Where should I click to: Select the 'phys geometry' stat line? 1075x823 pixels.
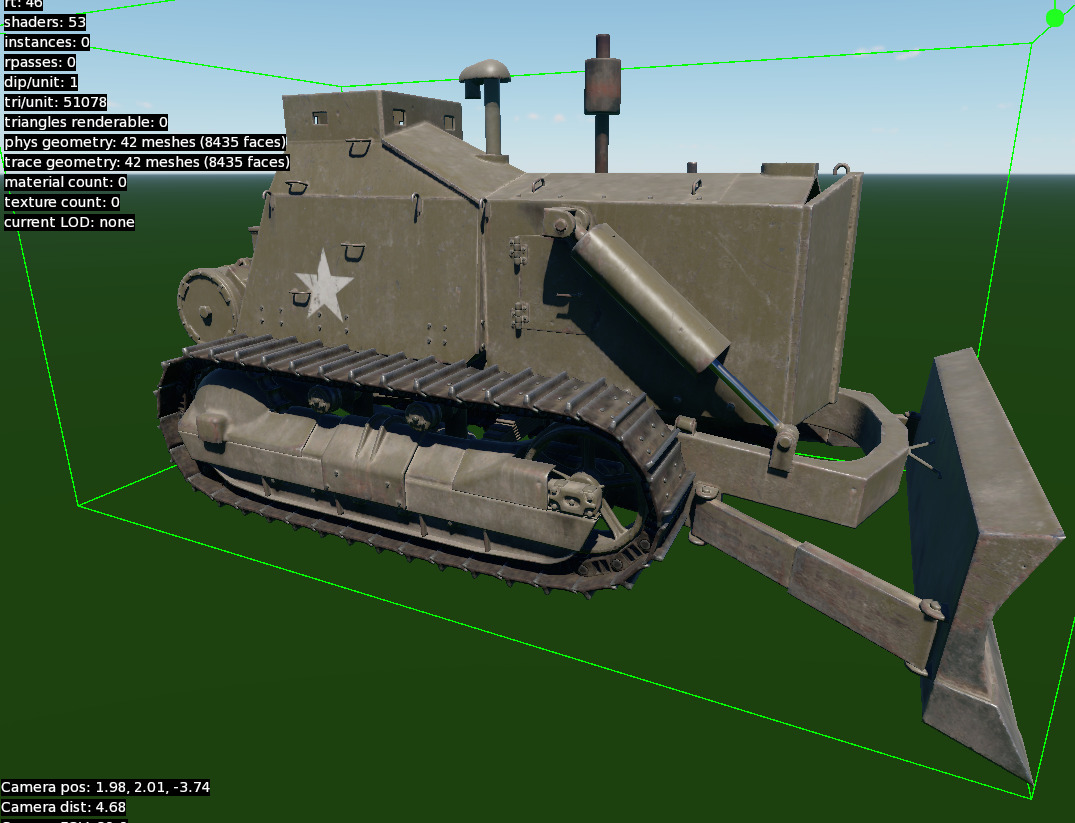click(x=145, y=142)
